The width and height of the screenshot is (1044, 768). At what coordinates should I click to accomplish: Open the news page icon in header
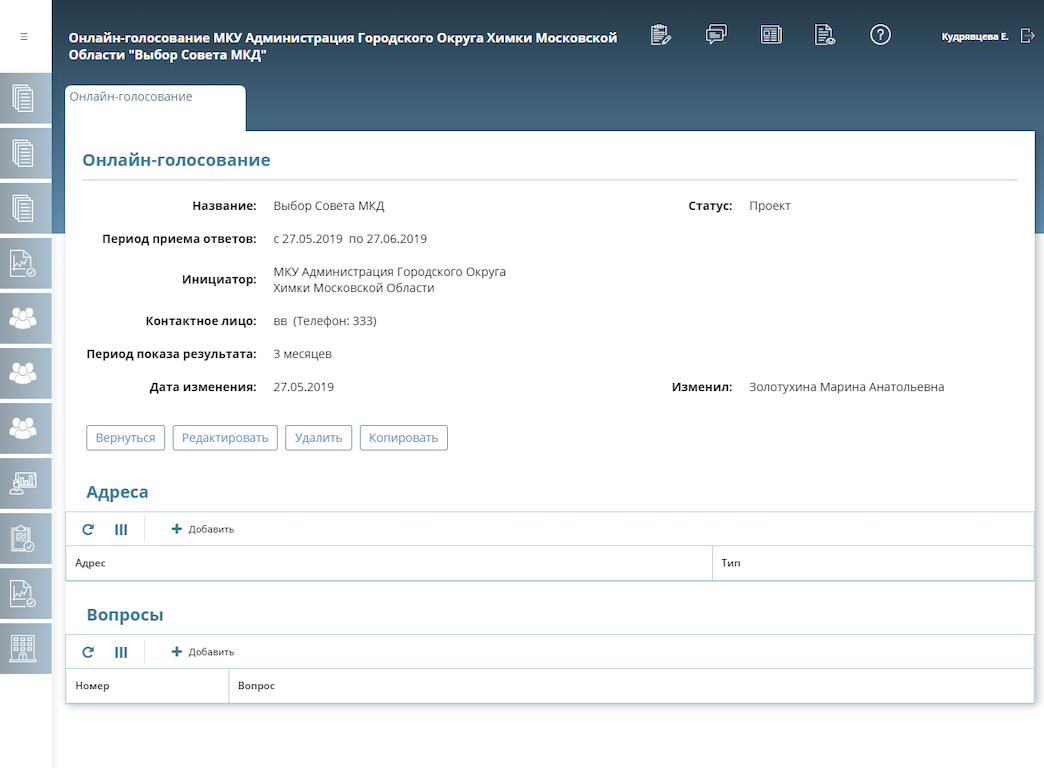(x=770, y=35)
